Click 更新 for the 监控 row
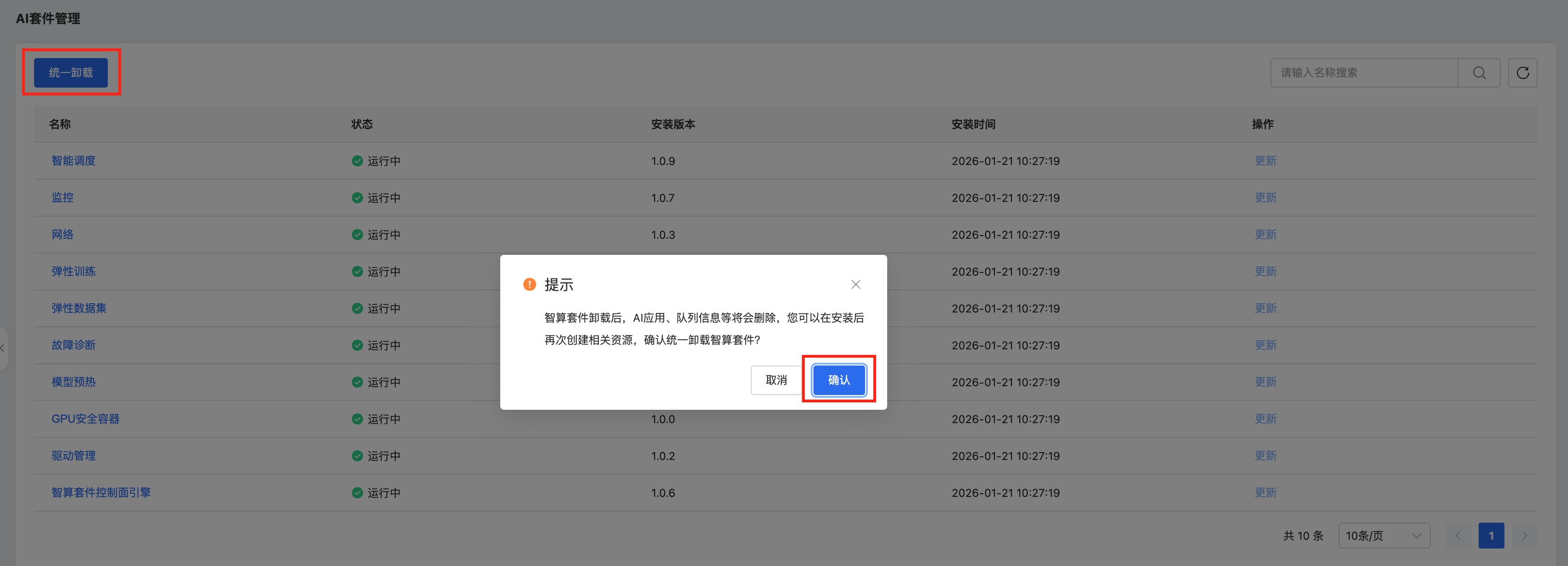This screenshot has height=566, width=1568. click(x=1265, y=198)
